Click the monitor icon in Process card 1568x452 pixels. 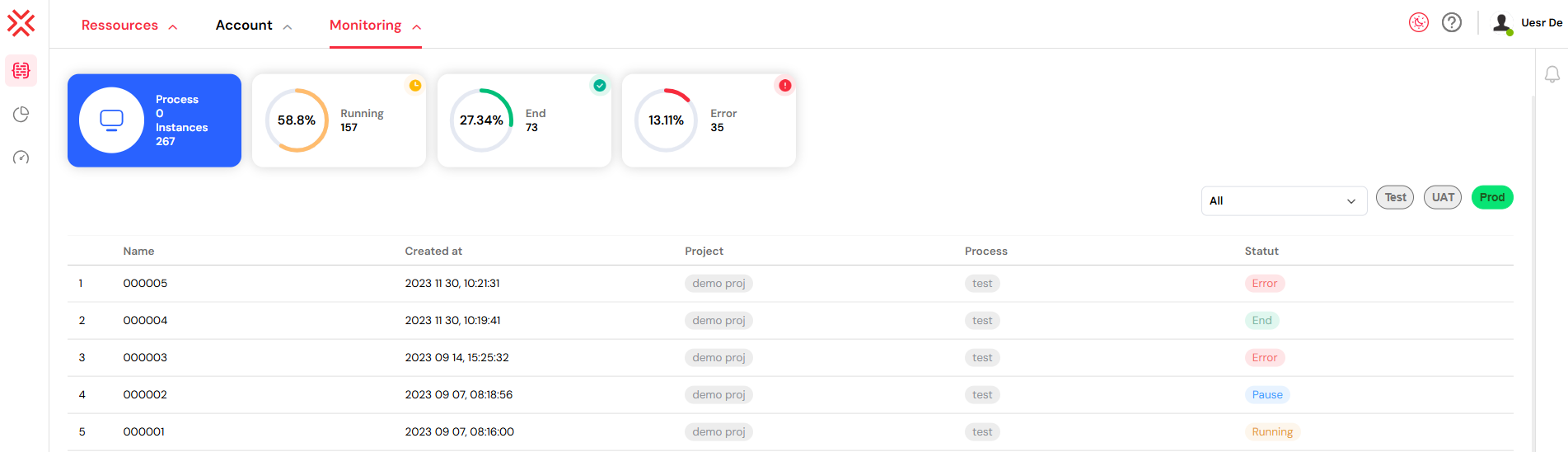pyautogui.click(x=111, y=120)
